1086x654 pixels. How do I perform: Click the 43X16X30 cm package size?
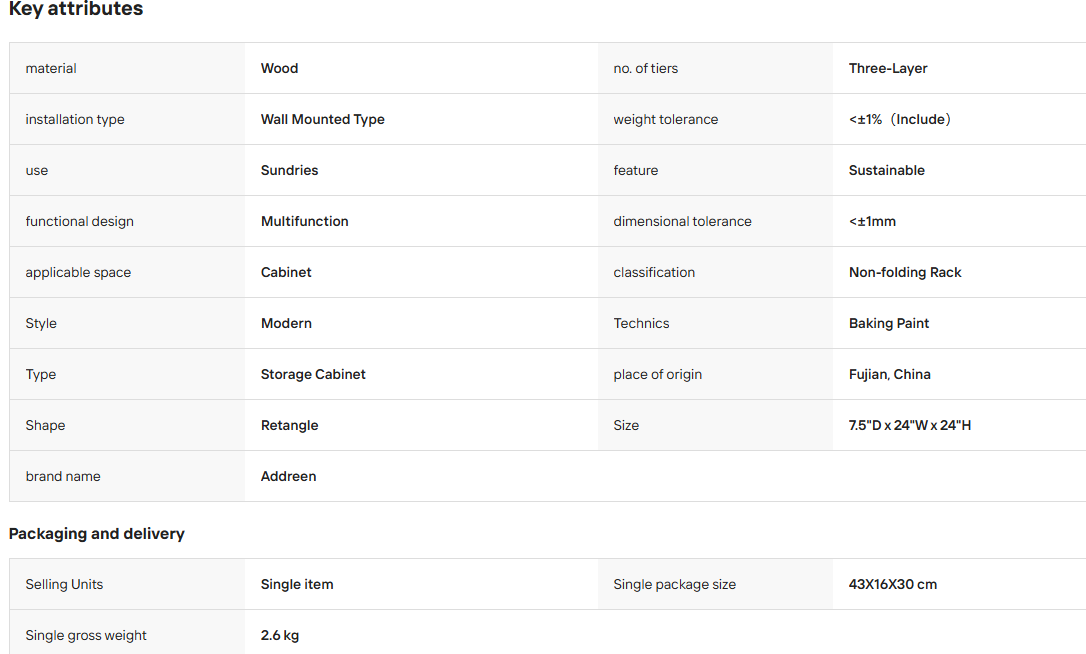tap(892, 585)
